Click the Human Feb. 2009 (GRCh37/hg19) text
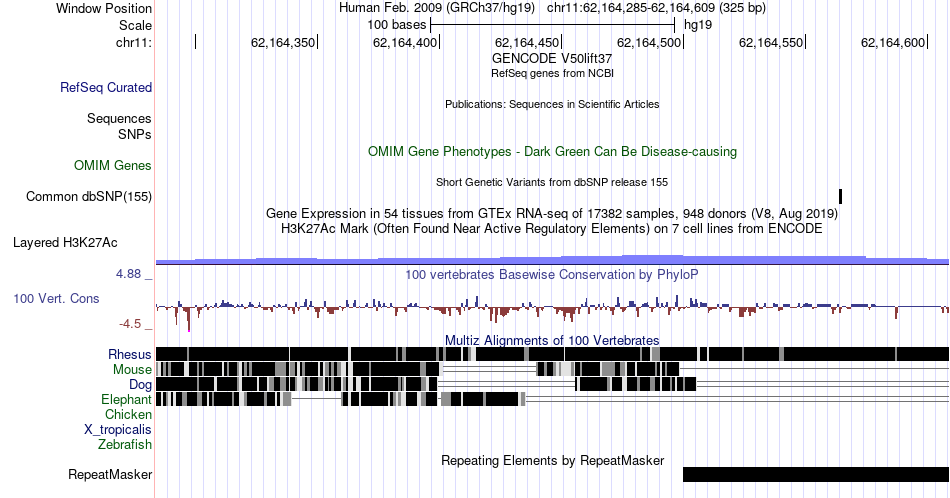 [x=437, y=8]
